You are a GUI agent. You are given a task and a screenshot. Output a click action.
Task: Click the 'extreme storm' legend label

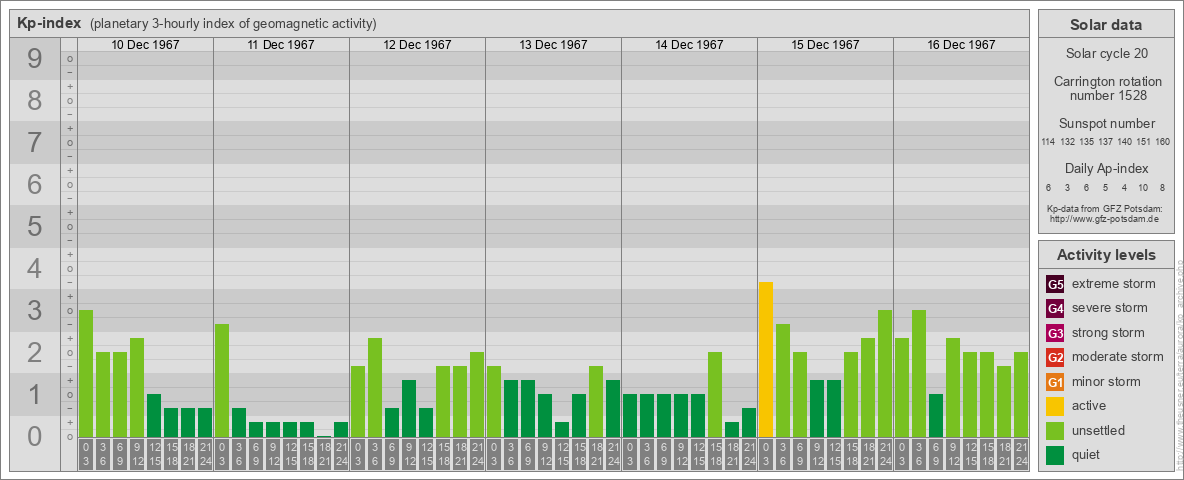[x=1114, y=285]
